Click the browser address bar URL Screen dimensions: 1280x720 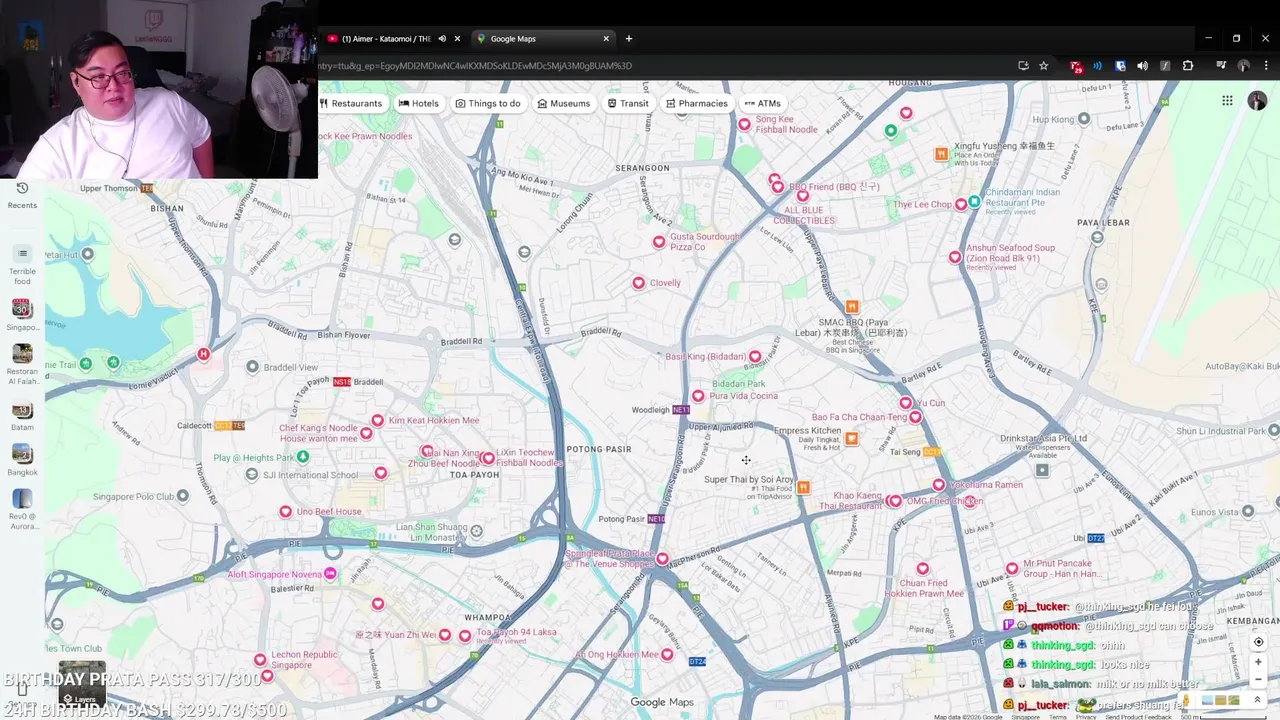coord(475,66)
